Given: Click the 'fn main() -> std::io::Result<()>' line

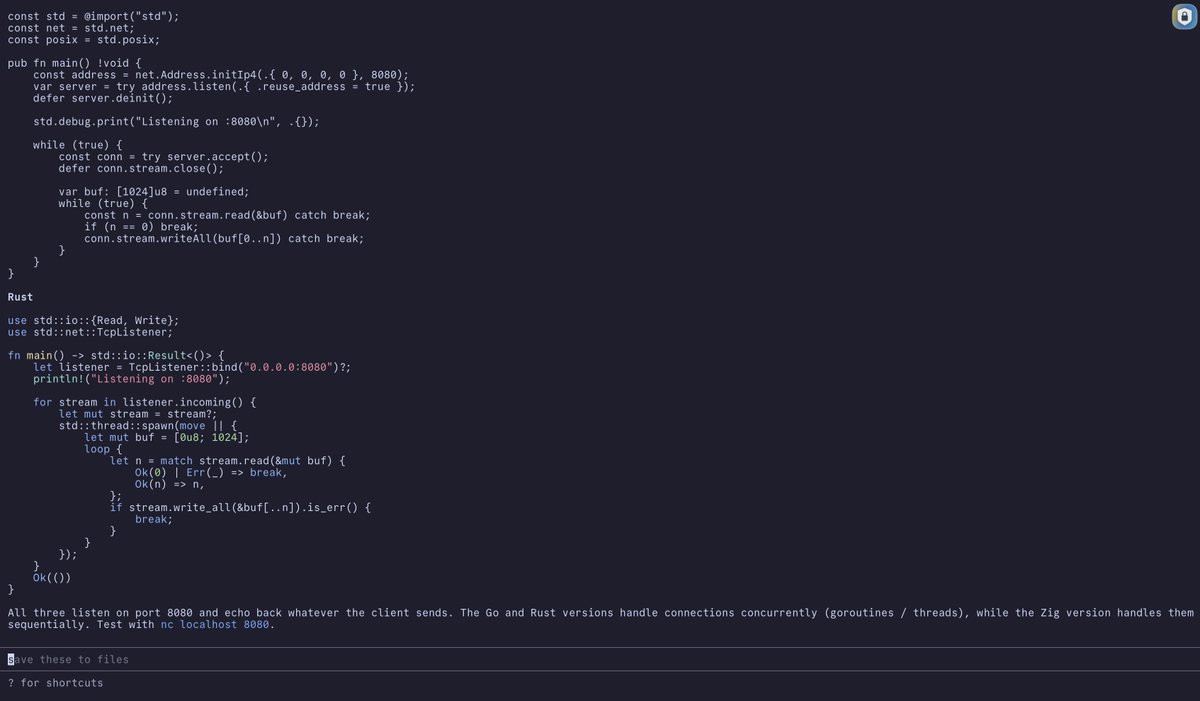Looking at the screenshot, I should pos(116,355).
